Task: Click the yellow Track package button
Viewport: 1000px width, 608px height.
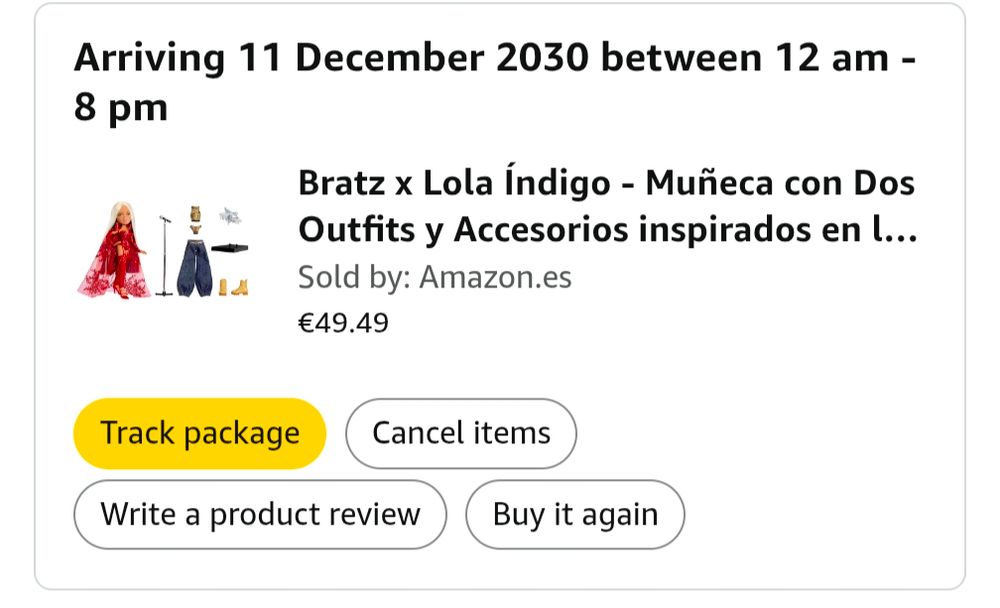Action: click(200, 434)
